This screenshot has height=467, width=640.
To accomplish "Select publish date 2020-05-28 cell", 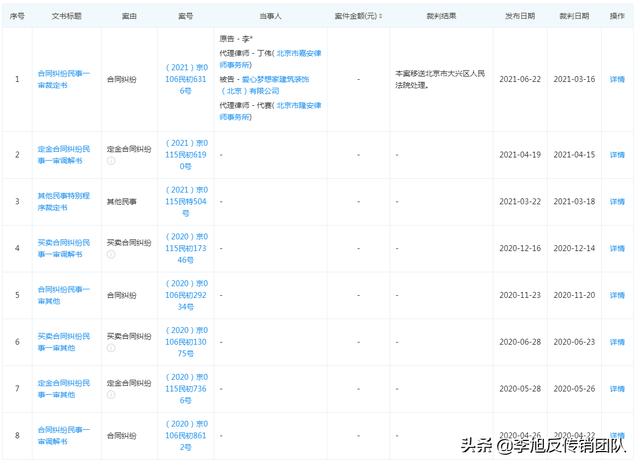I will [x=520, y=389].
